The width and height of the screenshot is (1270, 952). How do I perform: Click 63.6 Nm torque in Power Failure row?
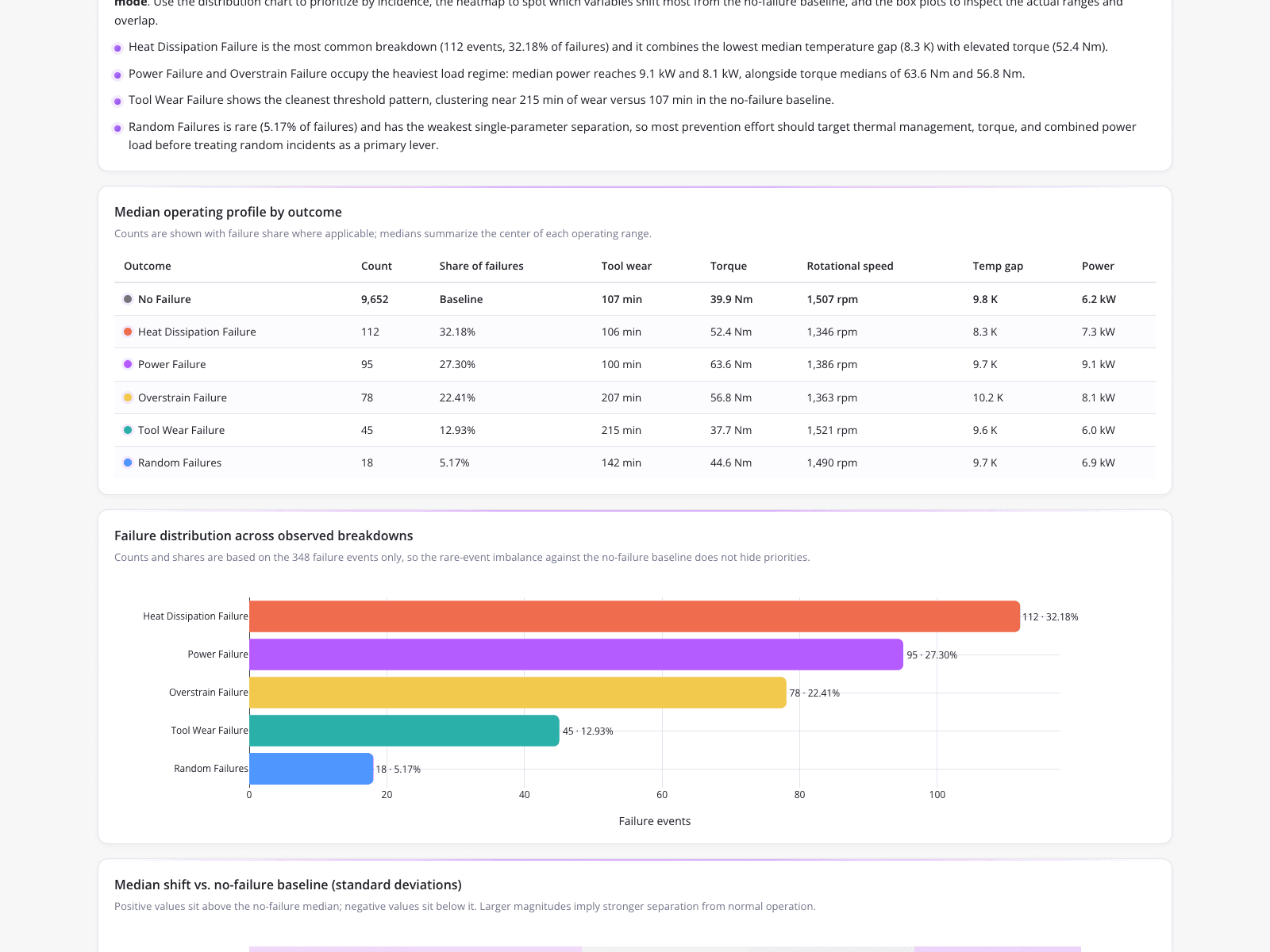(x=731, y=364)
